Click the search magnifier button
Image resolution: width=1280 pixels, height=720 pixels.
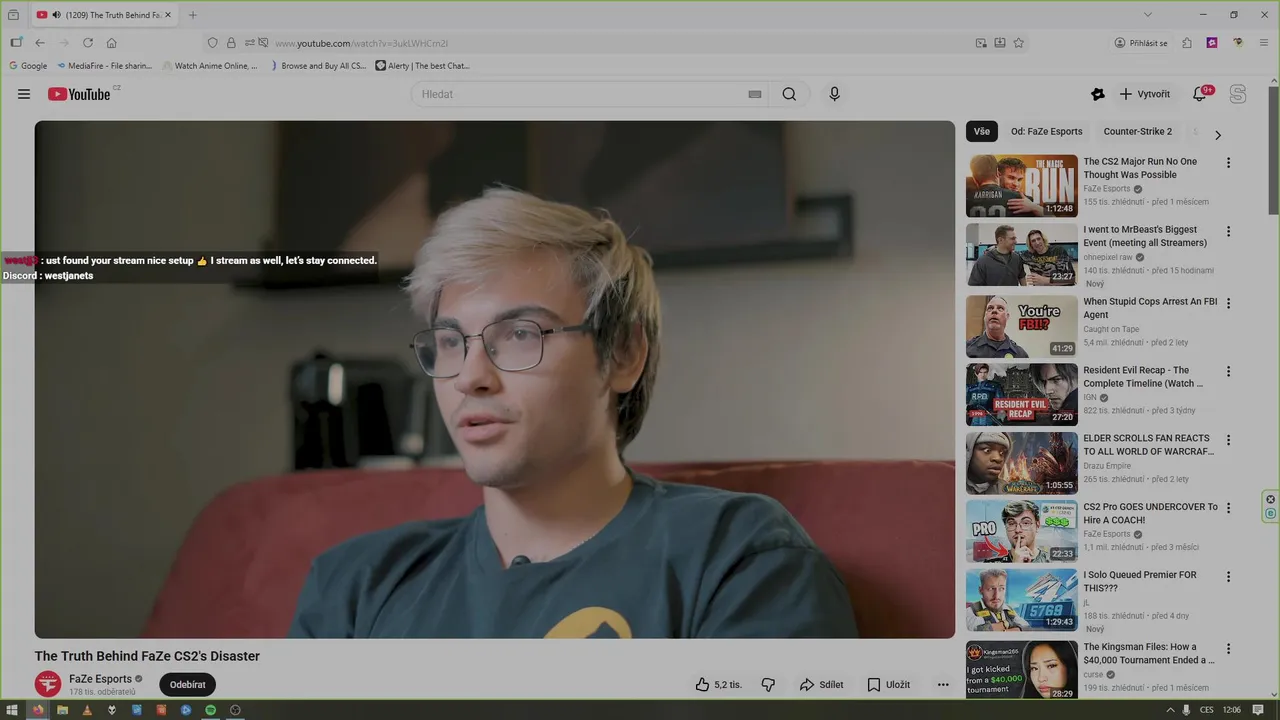[x=789, y=94]
